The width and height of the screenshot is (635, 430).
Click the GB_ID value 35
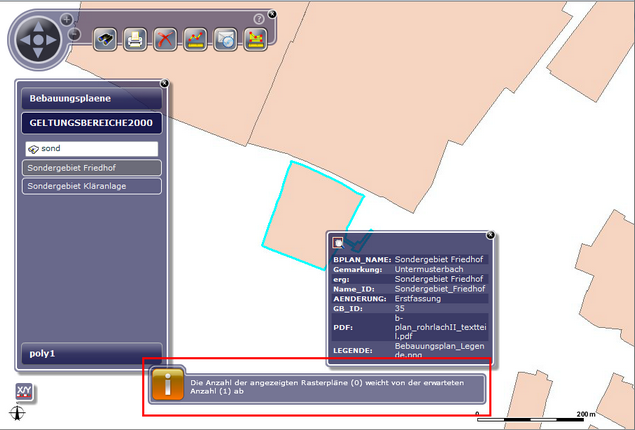point(399,309)
